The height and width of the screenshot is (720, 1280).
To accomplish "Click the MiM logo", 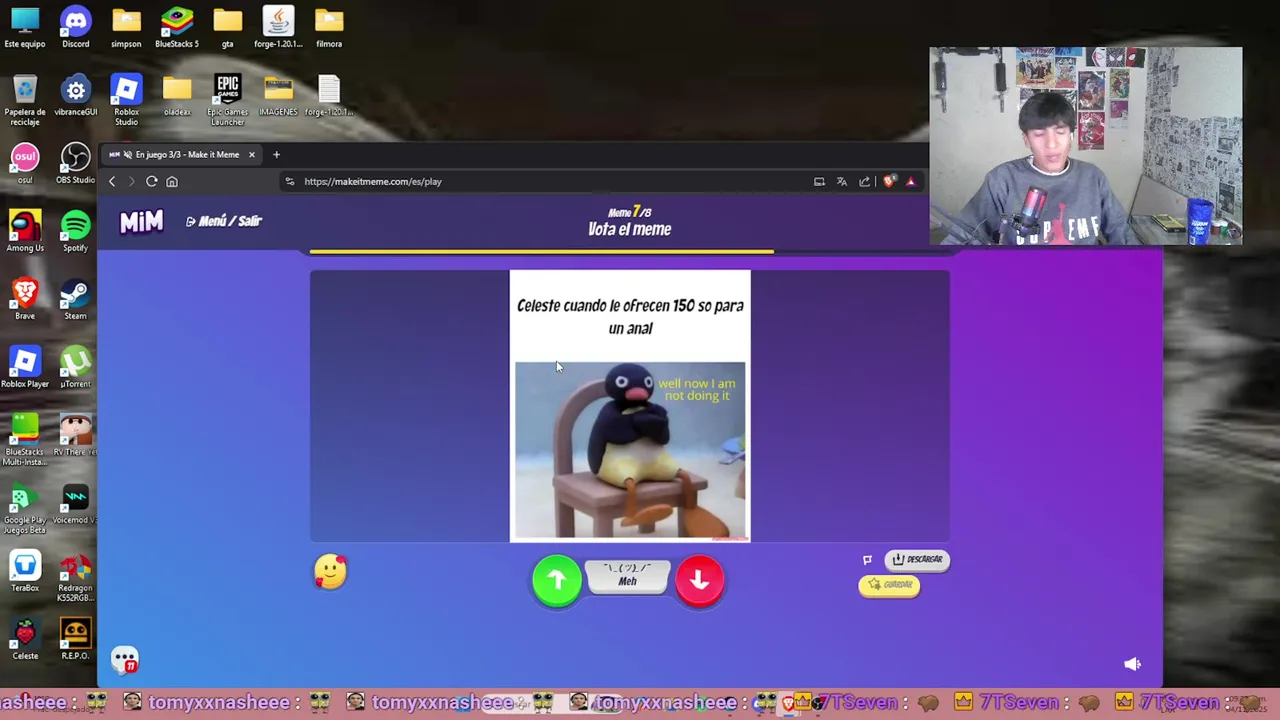I will (141, 221).
